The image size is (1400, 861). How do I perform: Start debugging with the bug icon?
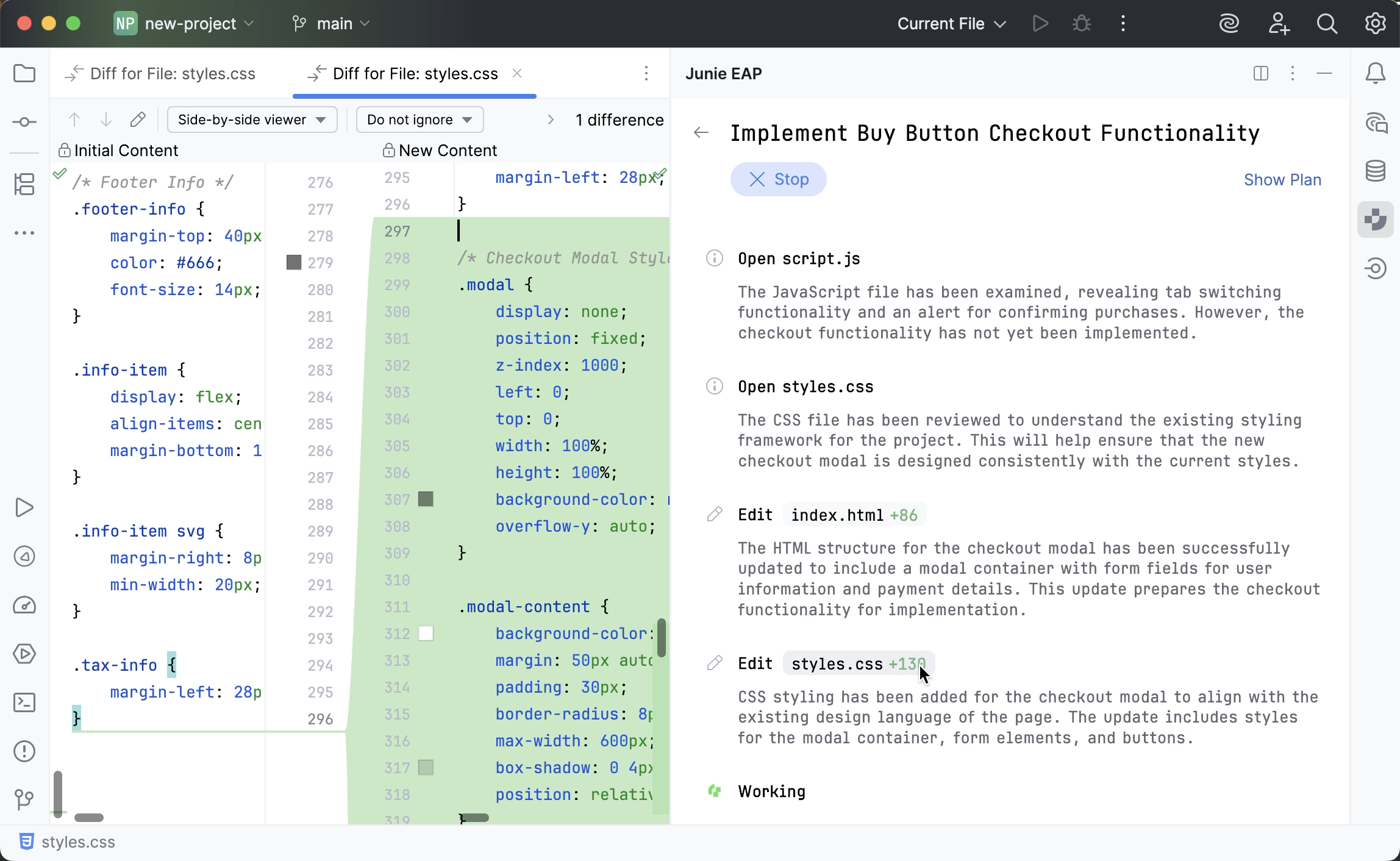1081,23
